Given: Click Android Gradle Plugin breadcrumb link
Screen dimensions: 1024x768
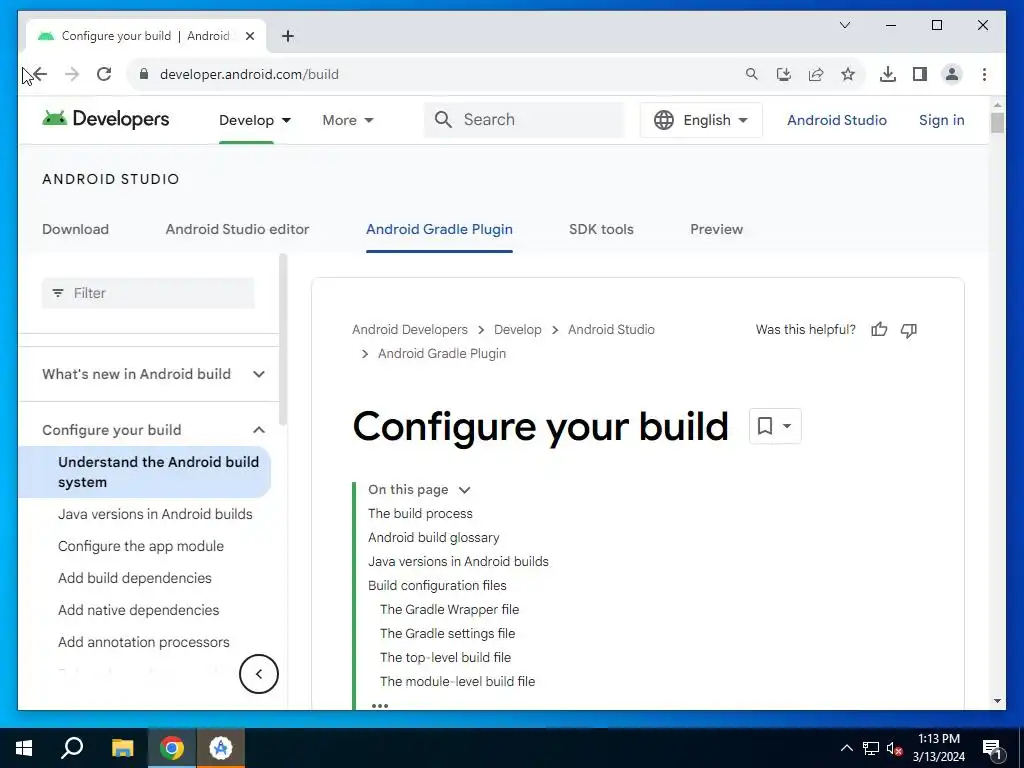Looking at the screenshot, I should click(441, 354).
